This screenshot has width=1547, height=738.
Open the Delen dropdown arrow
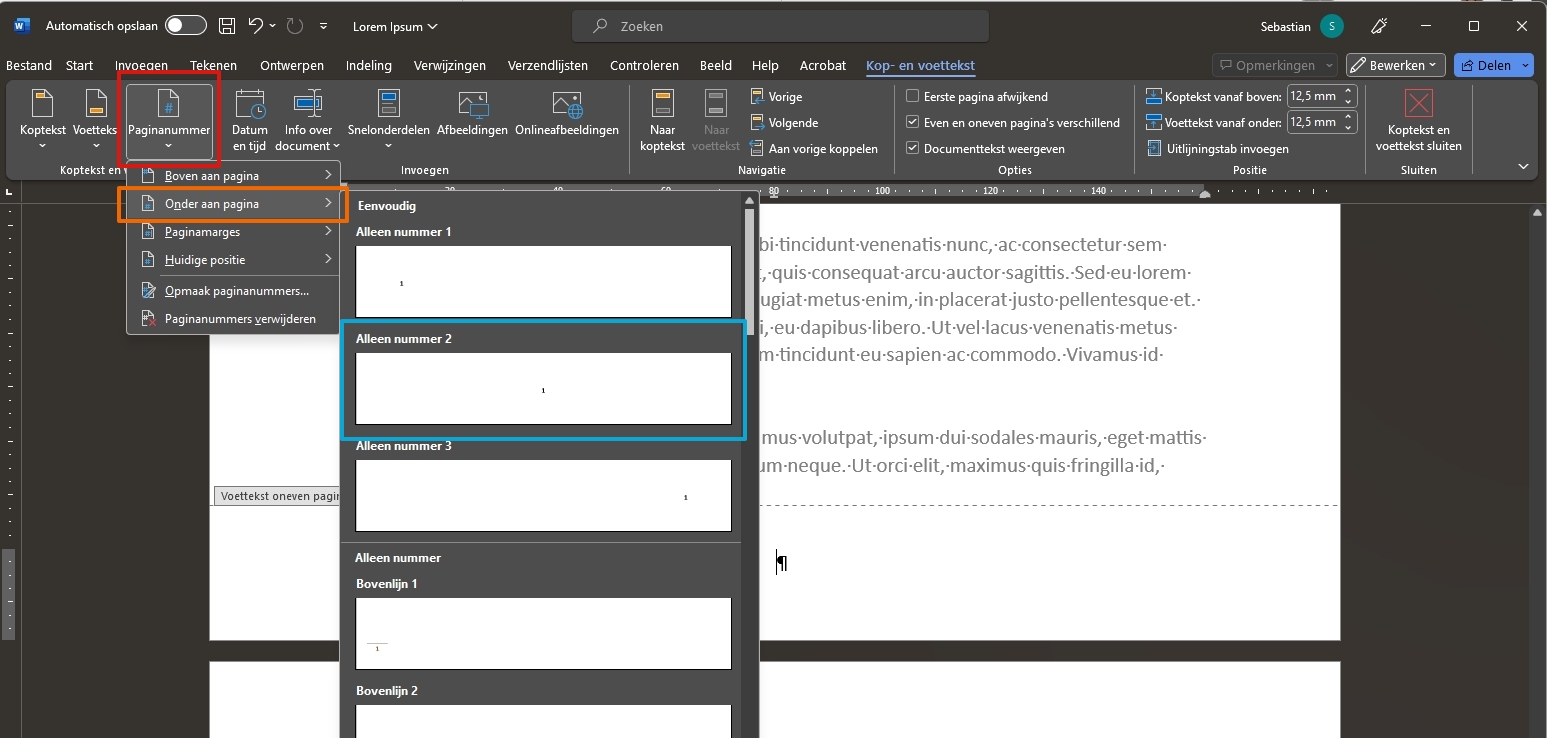1526,65
